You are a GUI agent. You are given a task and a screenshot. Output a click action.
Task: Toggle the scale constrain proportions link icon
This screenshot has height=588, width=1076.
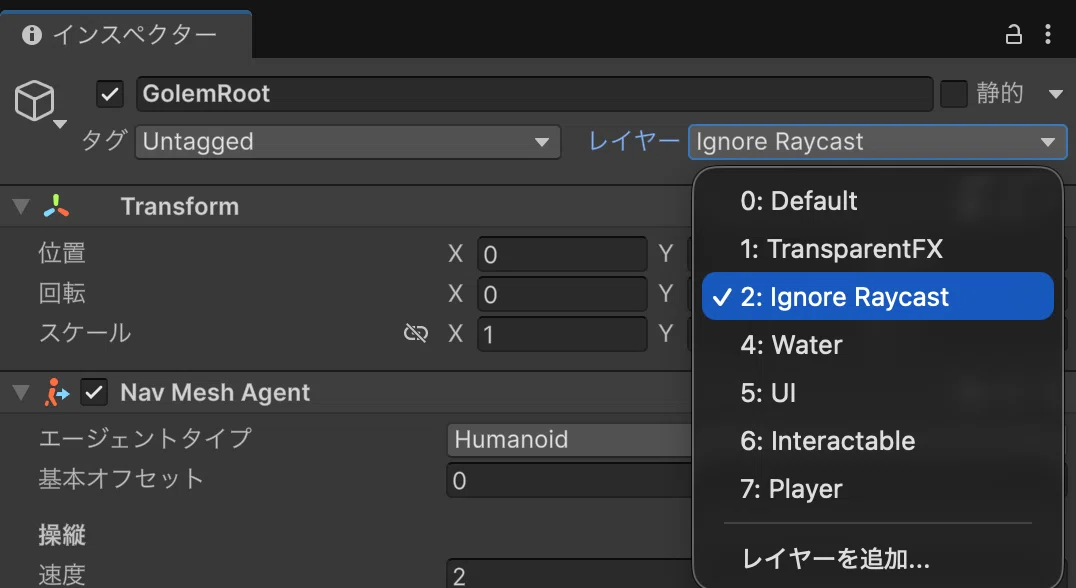tap(416, 333)
